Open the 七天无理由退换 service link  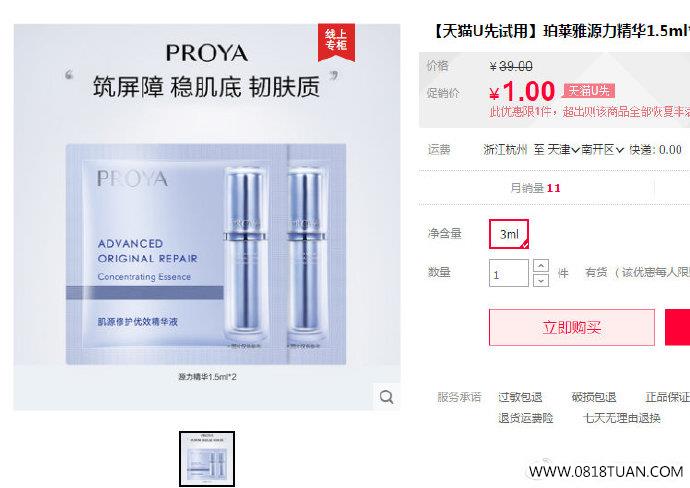click(622, 418)
